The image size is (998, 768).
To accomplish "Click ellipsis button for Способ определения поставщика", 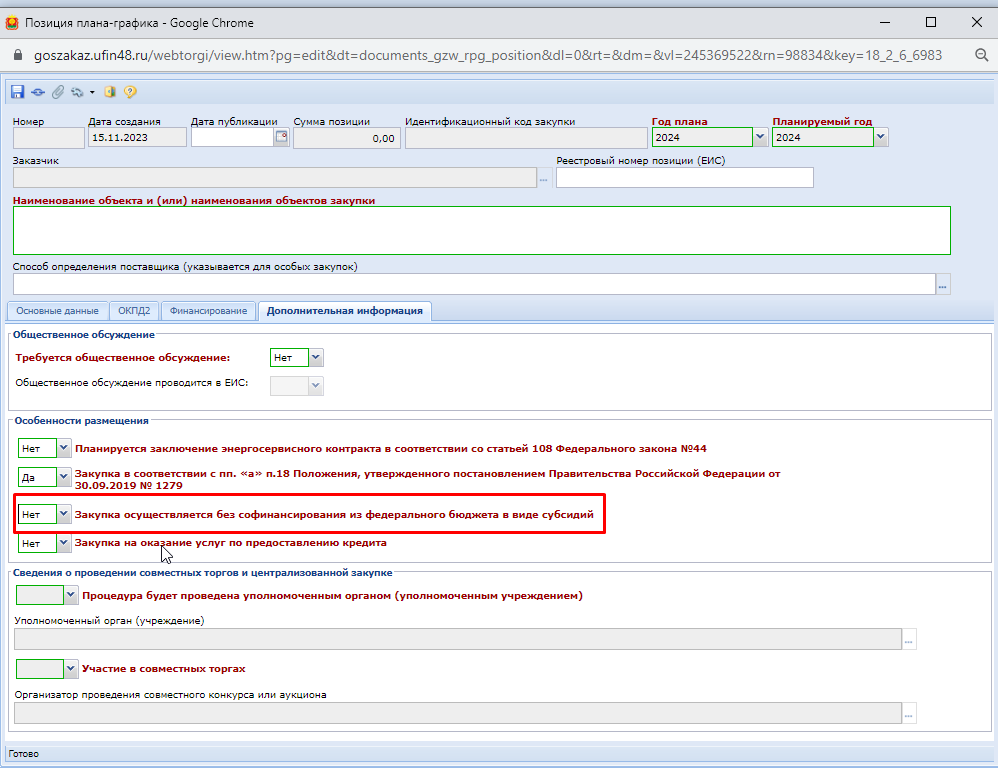I will coord(942,285).
